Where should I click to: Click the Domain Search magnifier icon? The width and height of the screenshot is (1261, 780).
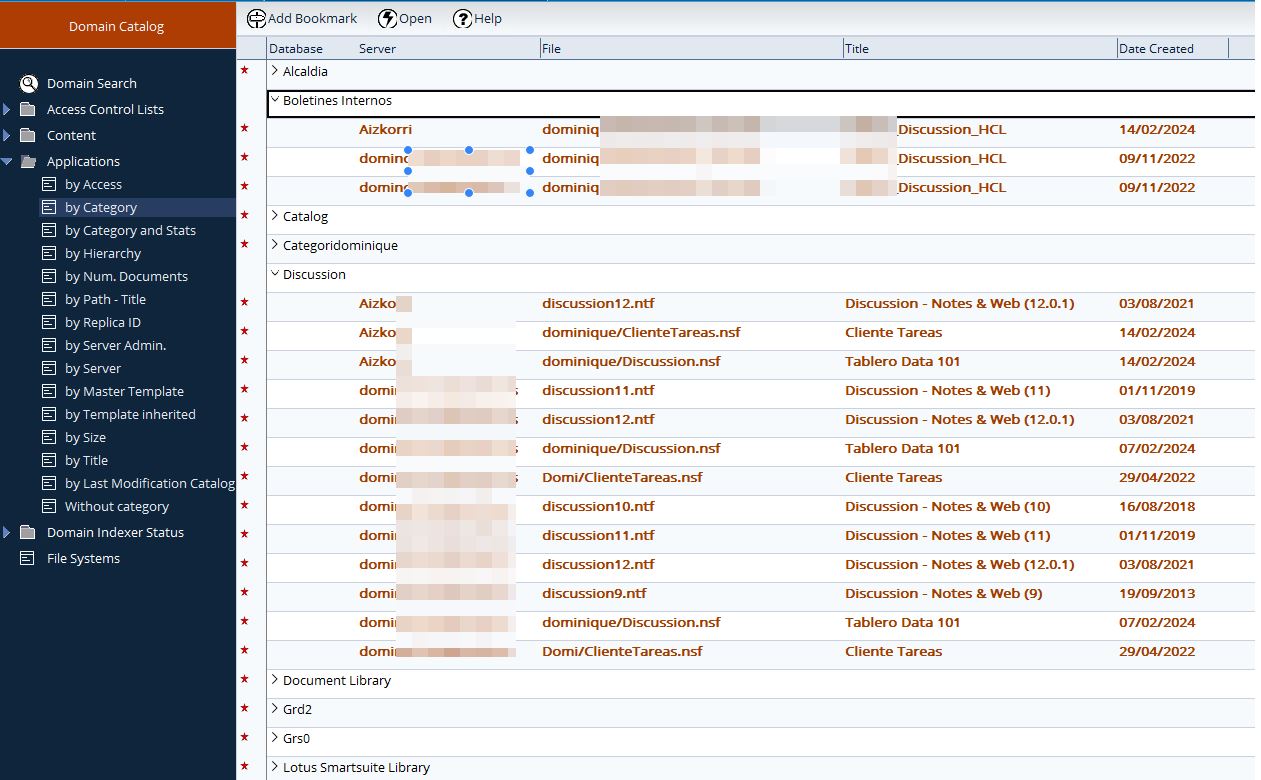pos(28,84)
